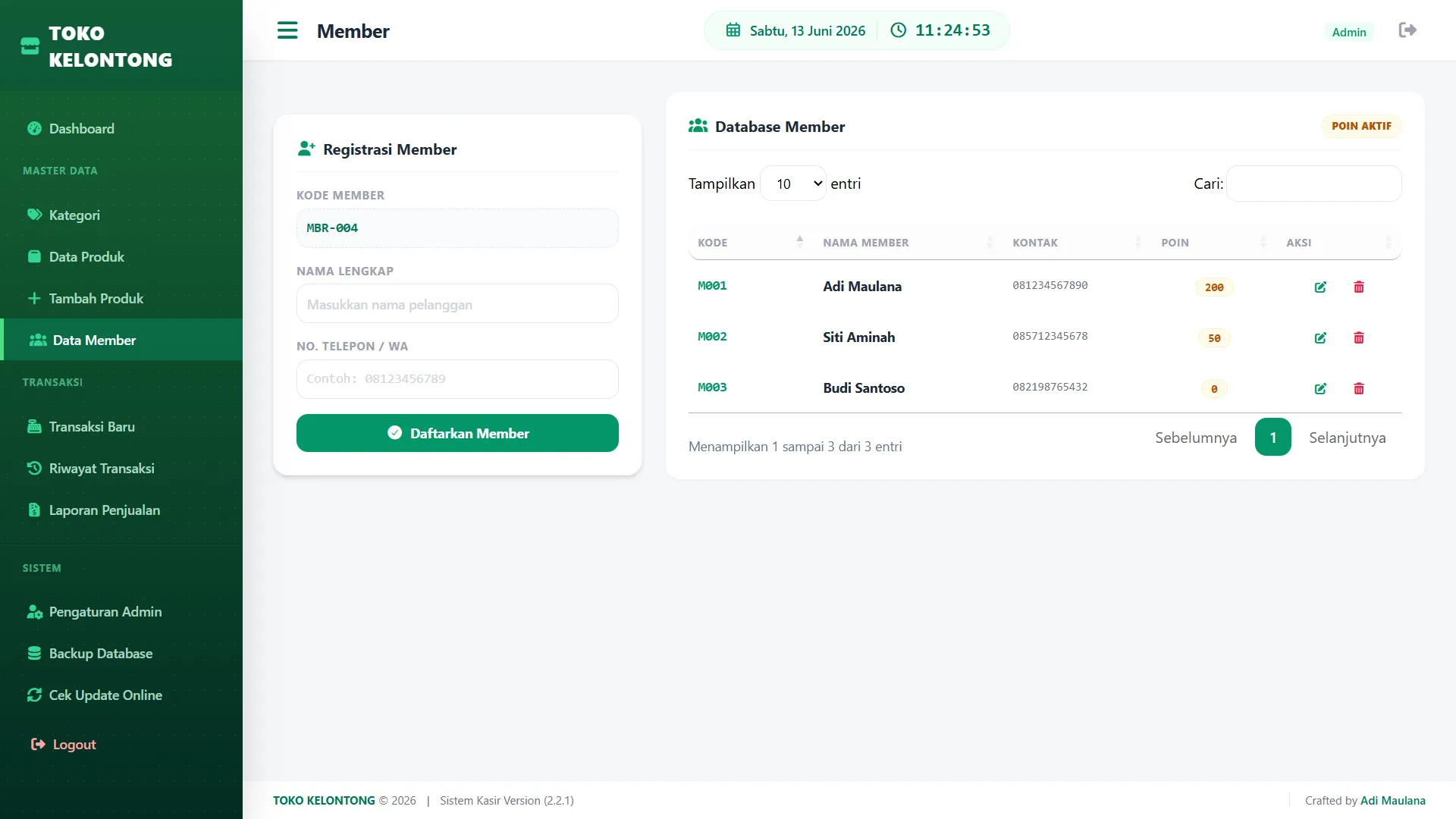The height and width of the screenshot is (819, 1456).
Task: Open Riwayat Transaksi menu item
Action: [121, 468]
